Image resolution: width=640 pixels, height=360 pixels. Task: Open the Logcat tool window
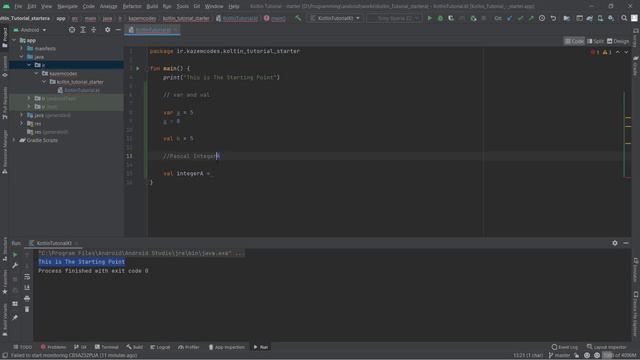pos(160,347)
